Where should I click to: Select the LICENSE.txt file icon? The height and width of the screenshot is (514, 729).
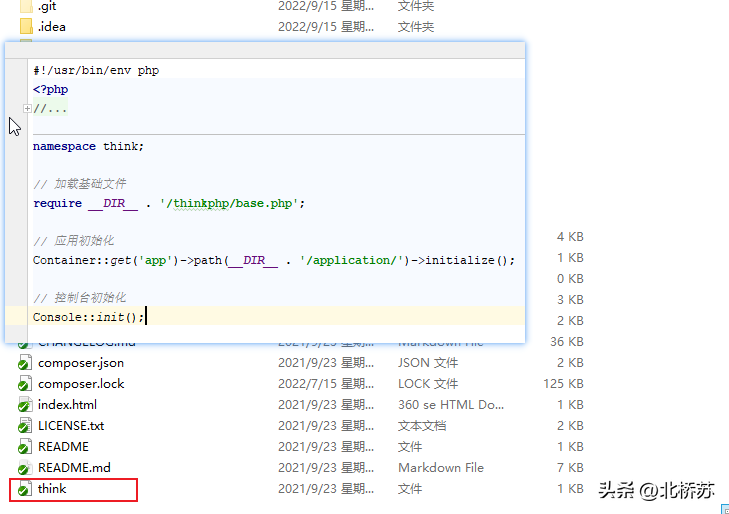pos(25,426)
